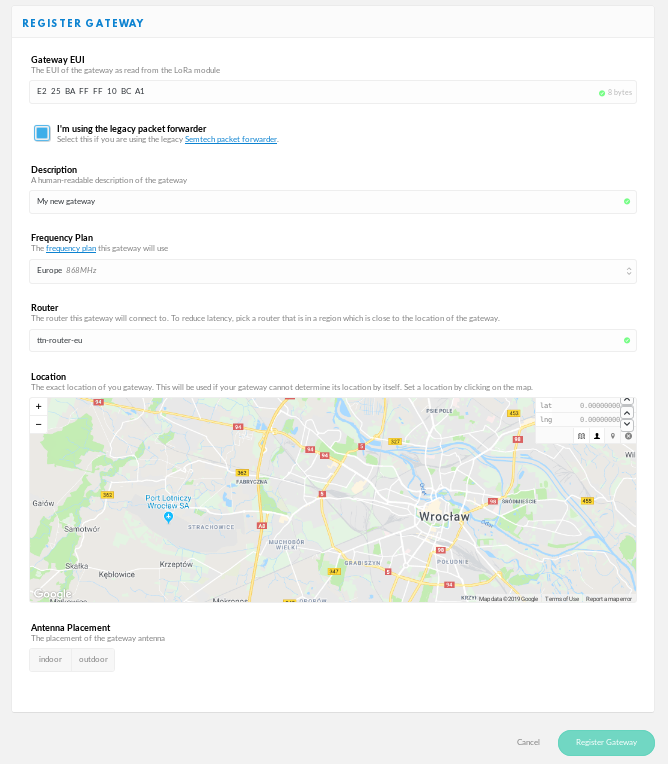Click the person location icon in map panel

(597, 436)
